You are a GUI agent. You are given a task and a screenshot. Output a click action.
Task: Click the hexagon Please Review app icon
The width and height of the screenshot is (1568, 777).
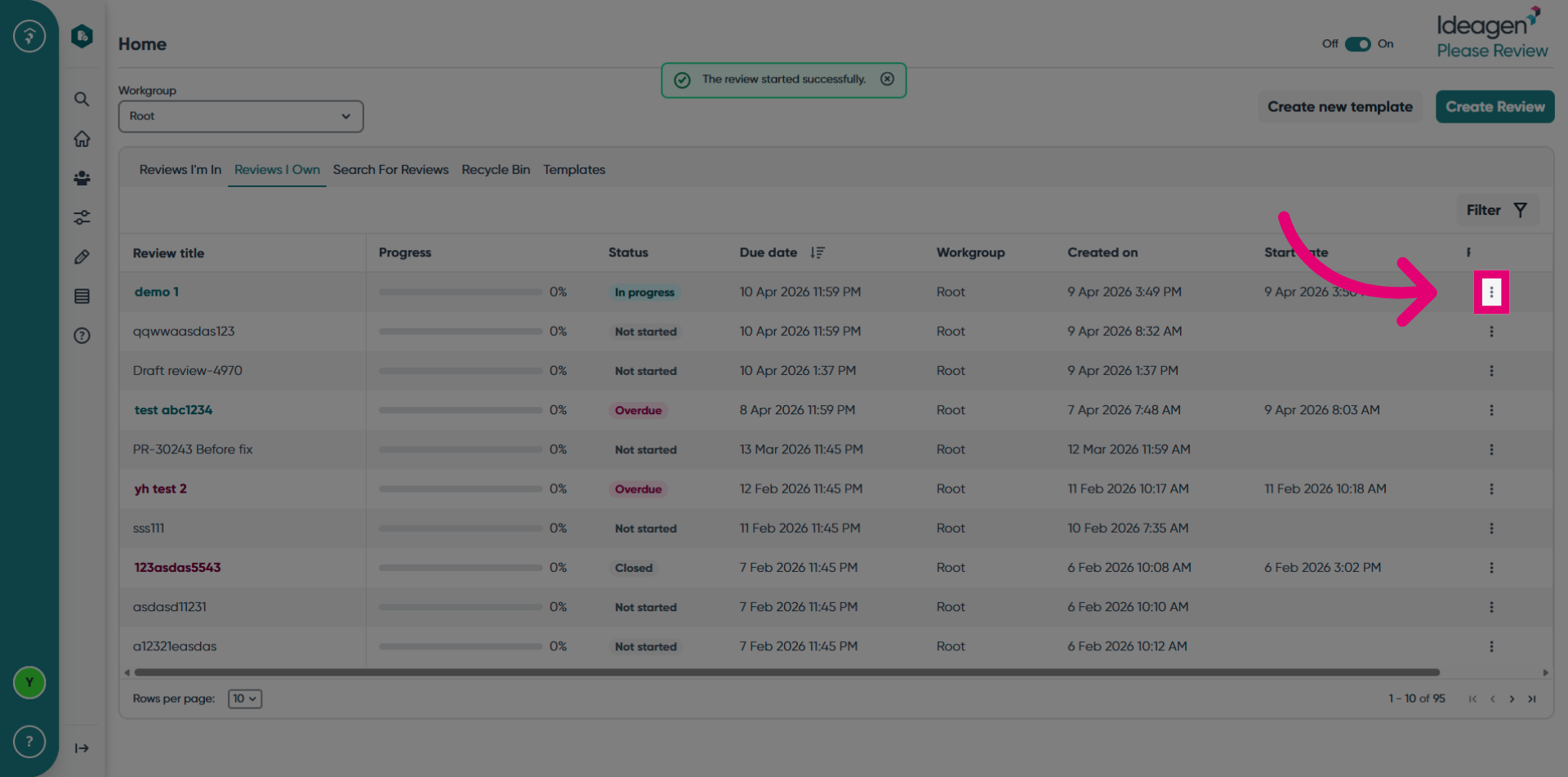pyautogui.click(x=82, y=36)
